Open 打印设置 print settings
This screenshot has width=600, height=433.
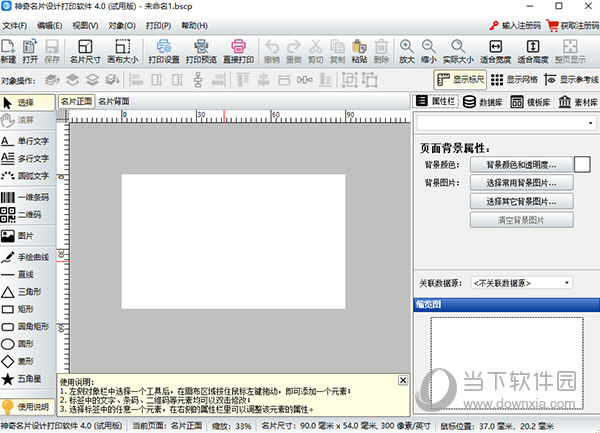164,51
